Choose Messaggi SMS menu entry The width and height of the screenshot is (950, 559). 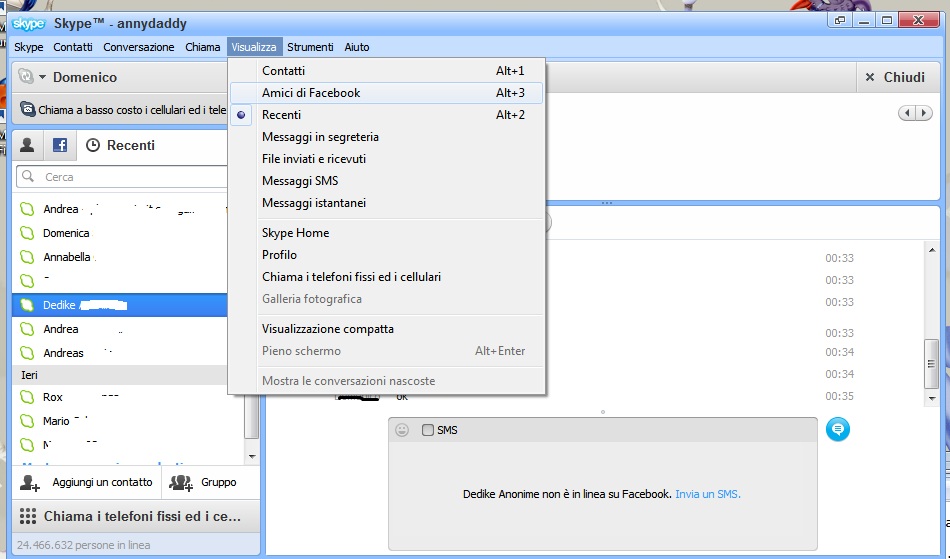pyautogui.click(x=387, y=180)
